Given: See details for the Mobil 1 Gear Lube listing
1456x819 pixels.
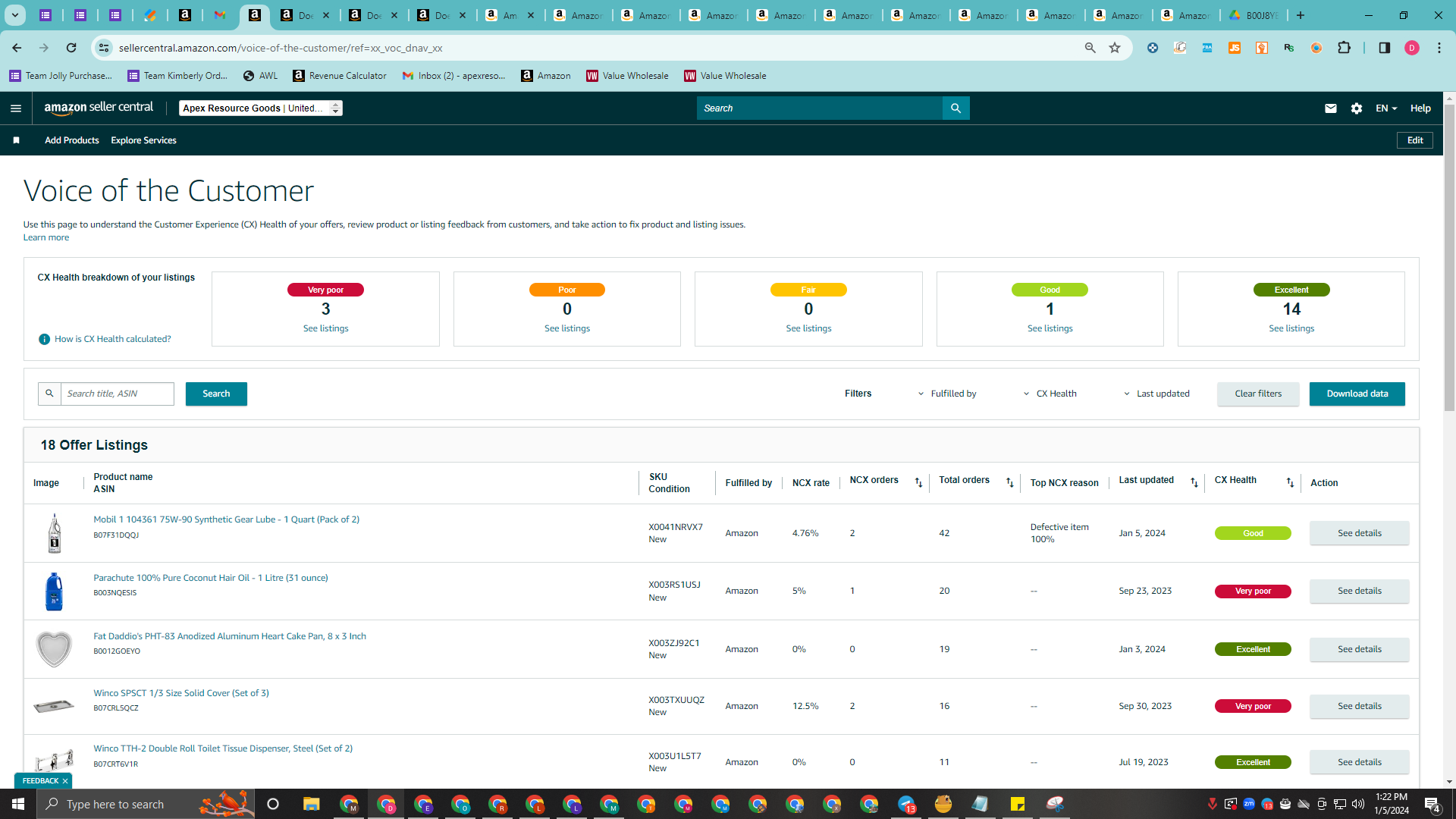Looking at the screenshot, I should tap(1359, 533).
